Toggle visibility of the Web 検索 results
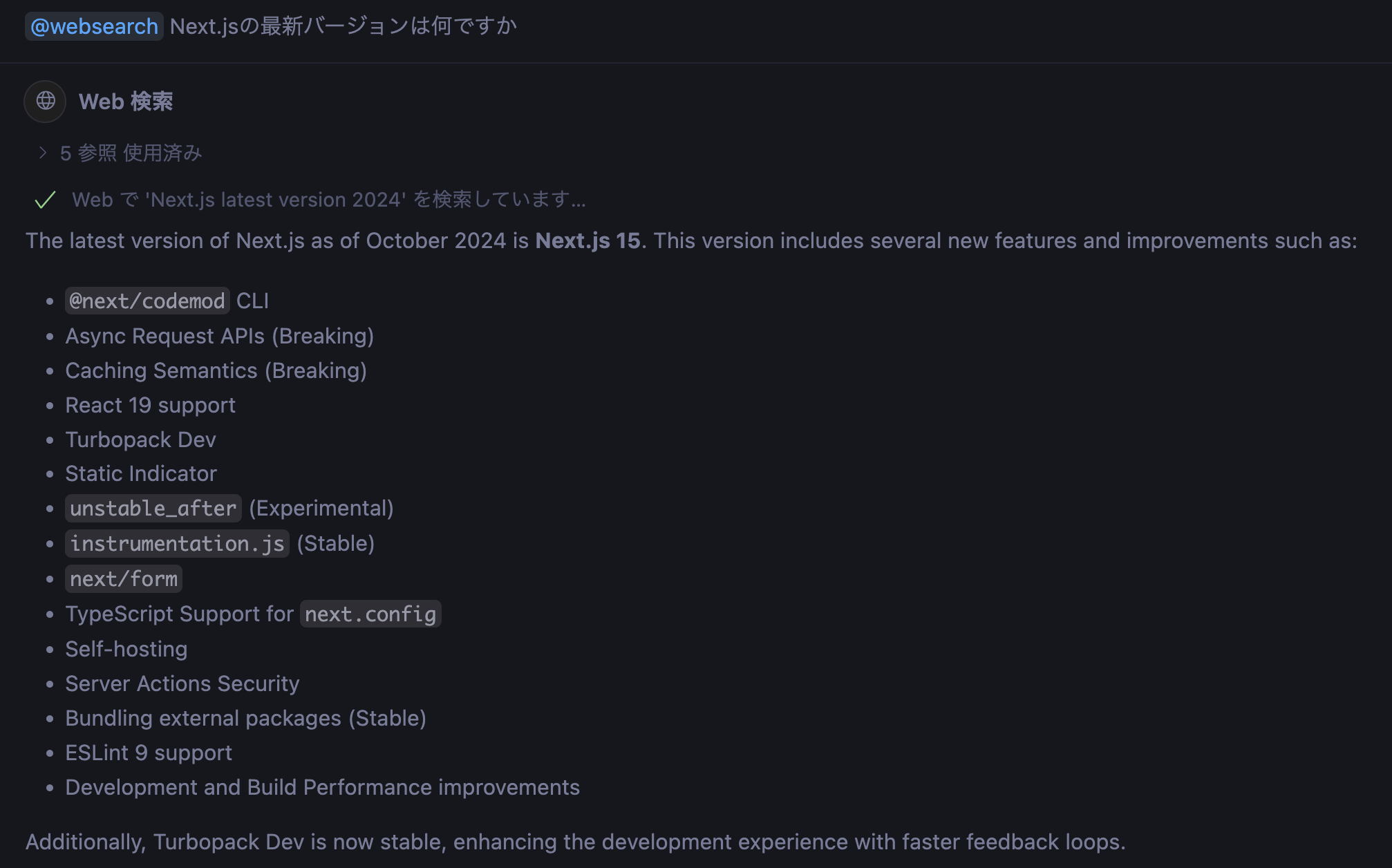This screenshot has width=1392, height=868. click(x=126, y=101)
